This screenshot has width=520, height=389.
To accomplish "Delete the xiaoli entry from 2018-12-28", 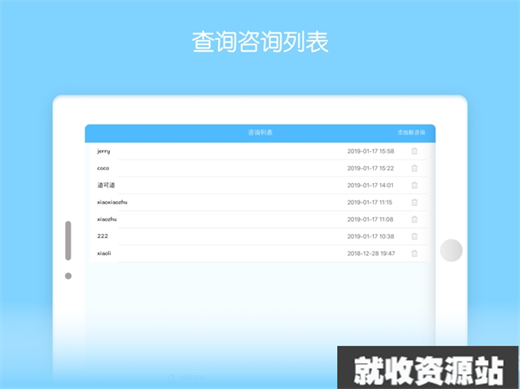I will [x=414, y=253].
